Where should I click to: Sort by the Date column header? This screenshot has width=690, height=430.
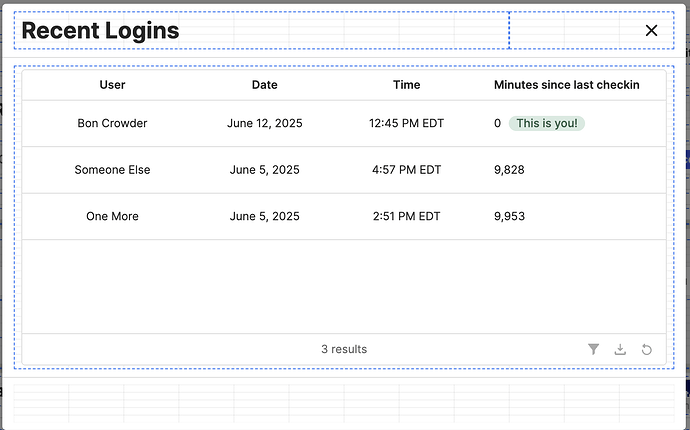(x=264, y=85)
